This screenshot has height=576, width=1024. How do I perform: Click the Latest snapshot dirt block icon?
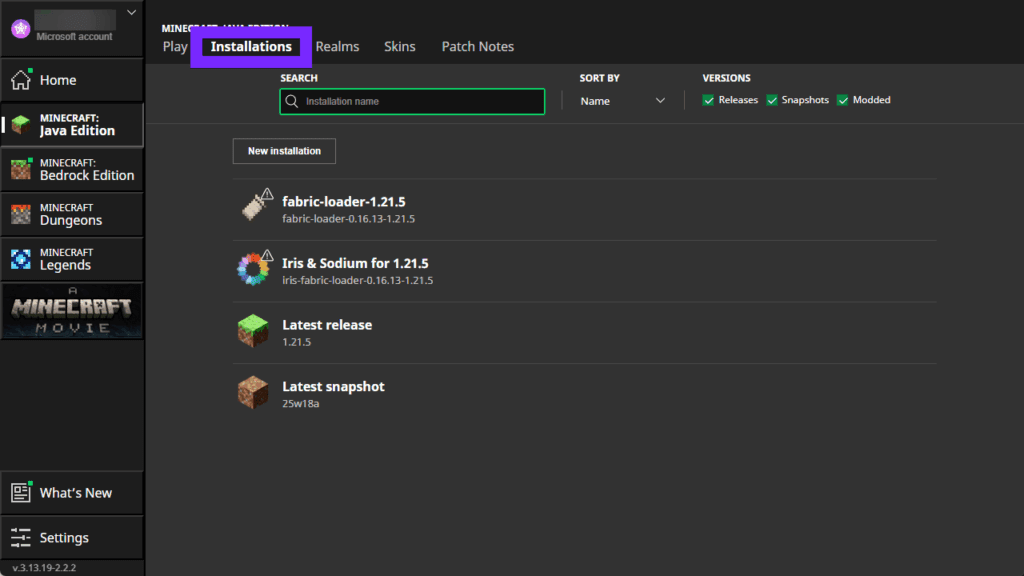click(253, 392)
